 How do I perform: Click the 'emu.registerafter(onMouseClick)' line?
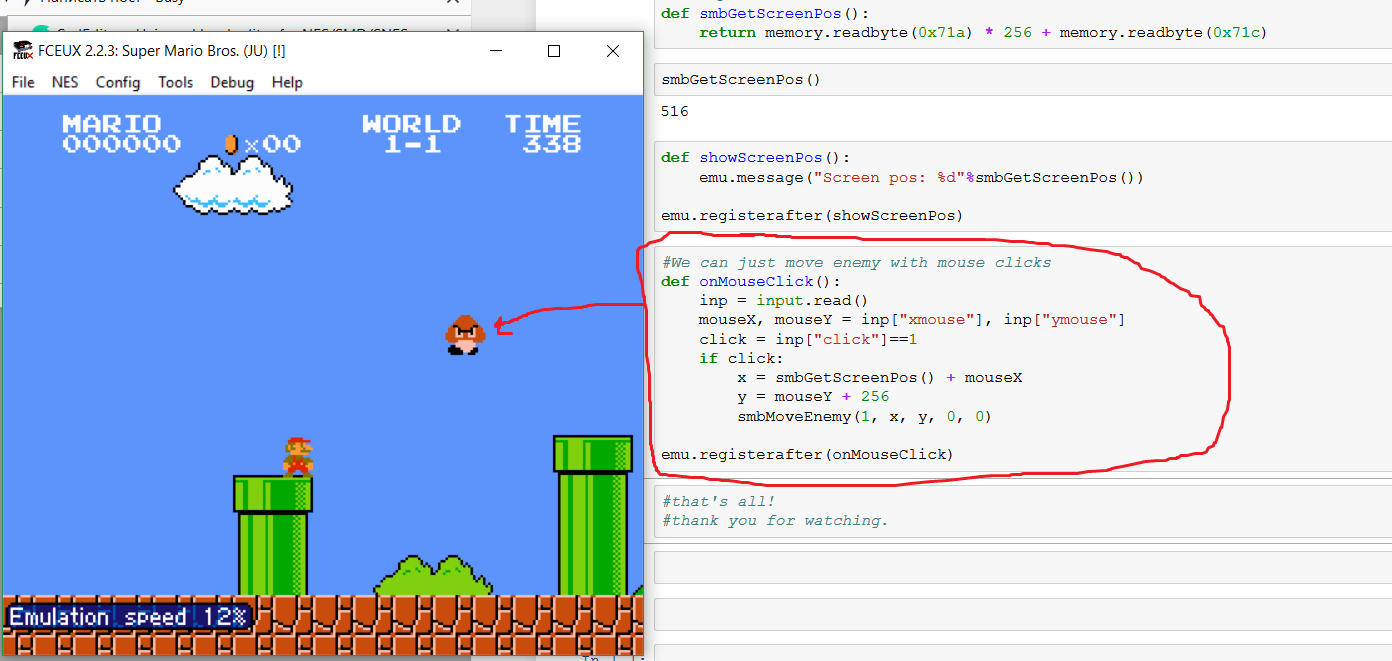(x=807, y=454)
